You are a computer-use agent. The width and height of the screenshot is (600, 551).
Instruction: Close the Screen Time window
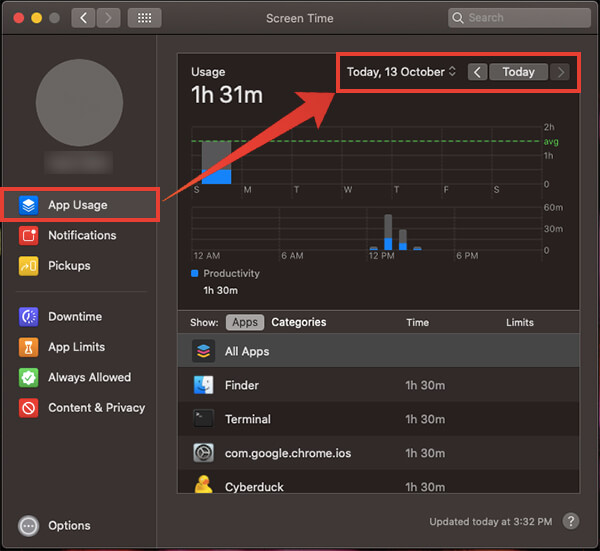click(19, 18)
